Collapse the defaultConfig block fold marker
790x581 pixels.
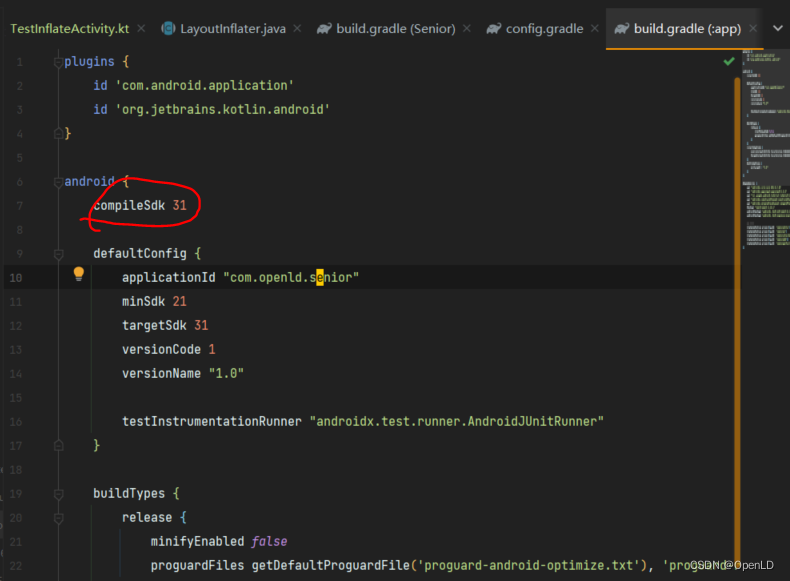(58, 254)
